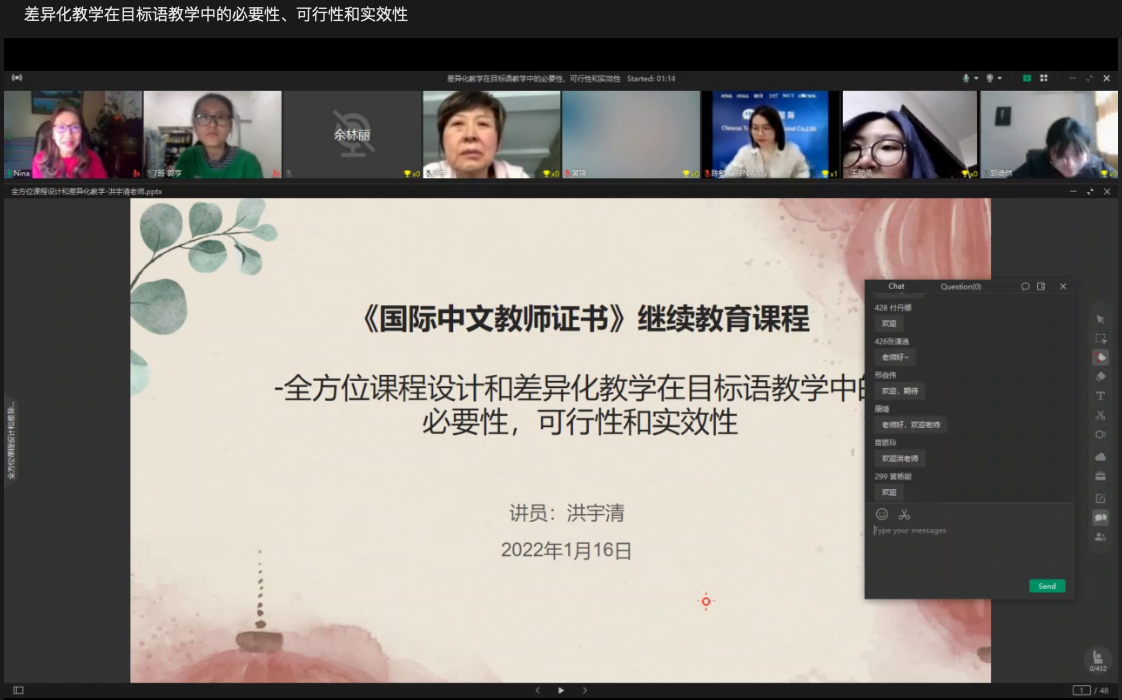Image resolution: width=1122 pixels, height=700 pixels.
Task: Switch to the Question(0) tab
Action: [x=960, y=286]
